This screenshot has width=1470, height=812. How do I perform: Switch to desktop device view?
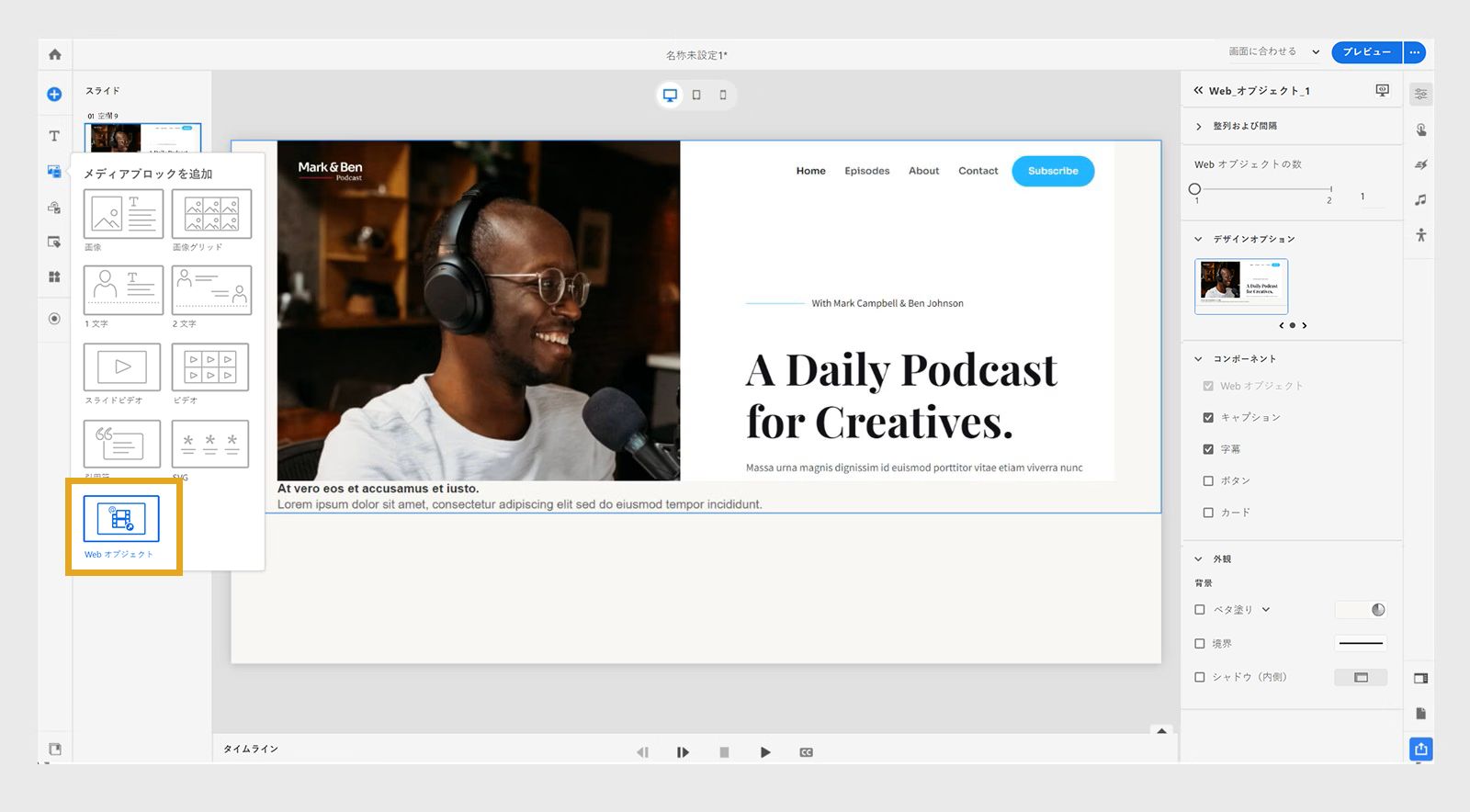[671, 95]
